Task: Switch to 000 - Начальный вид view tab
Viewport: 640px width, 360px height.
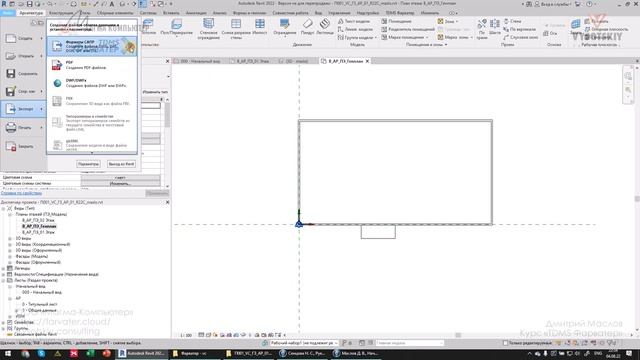Action: tap(197, 61)
